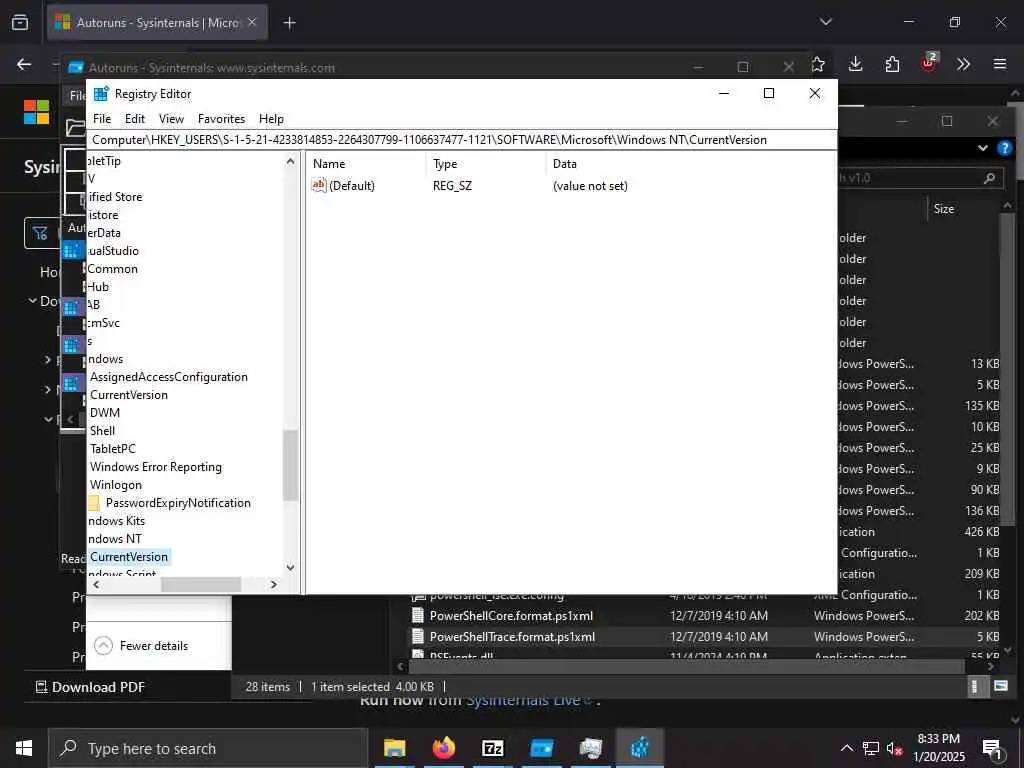
Task: Switch Explorer to large icons view
Action: 1000,686
